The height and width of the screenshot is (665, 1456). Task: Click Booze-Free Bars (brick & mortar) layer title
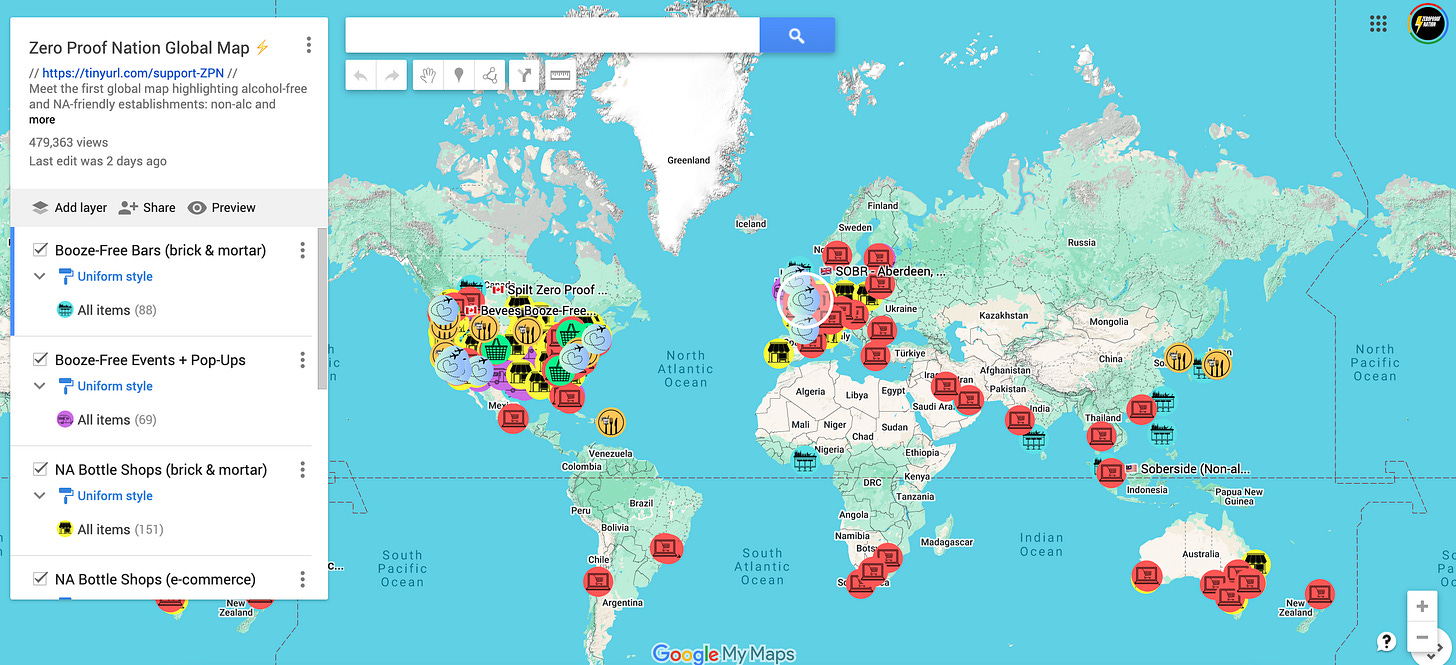click(160, 250)
